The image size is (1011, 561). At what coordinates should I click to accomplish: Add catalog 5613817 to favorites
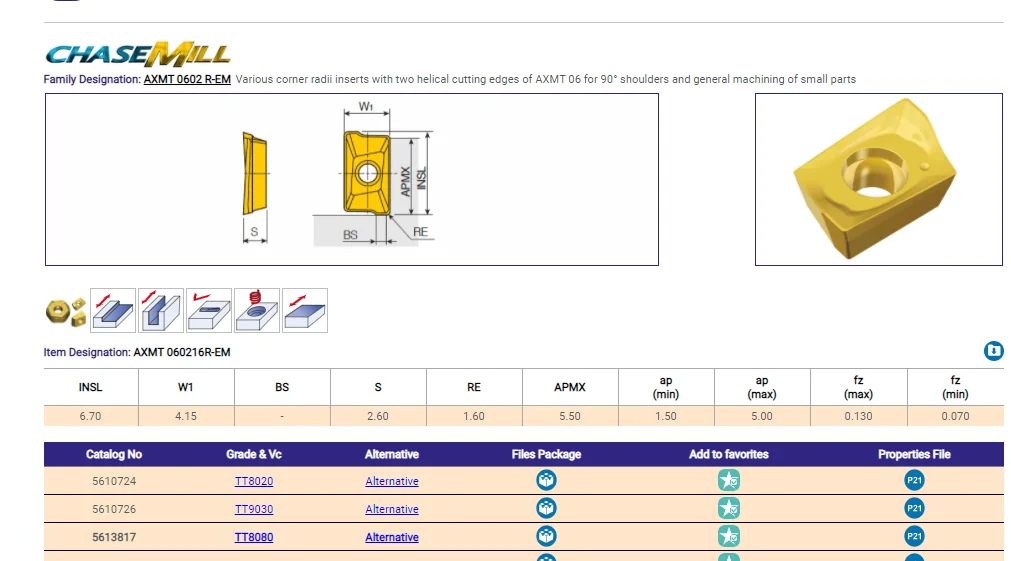pyautogui.click(x=729, y=536)
